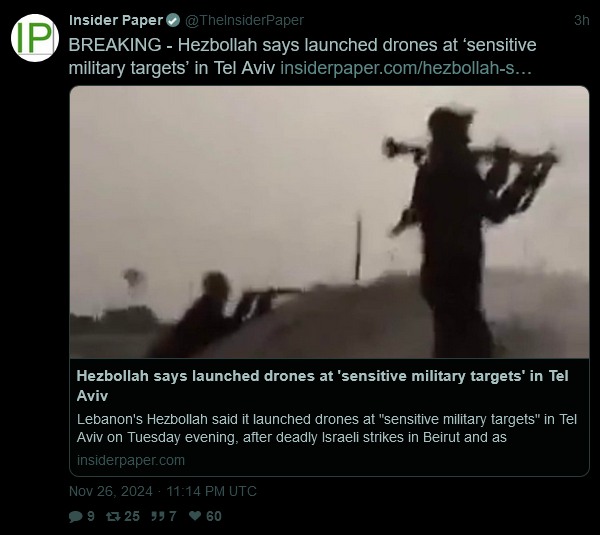Click the reply count 9
The width and height of the screenshot is (600, 535).
(91, 517)
